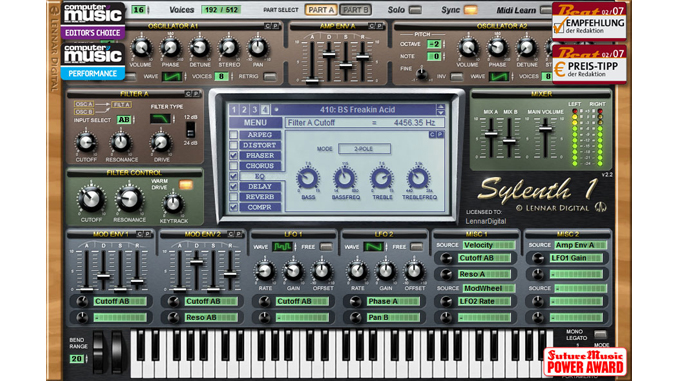Open Mod Env 2 Reso AB destination
This screenshot has width=678, height=381.
pyautogui.click(x=211, y=317)
